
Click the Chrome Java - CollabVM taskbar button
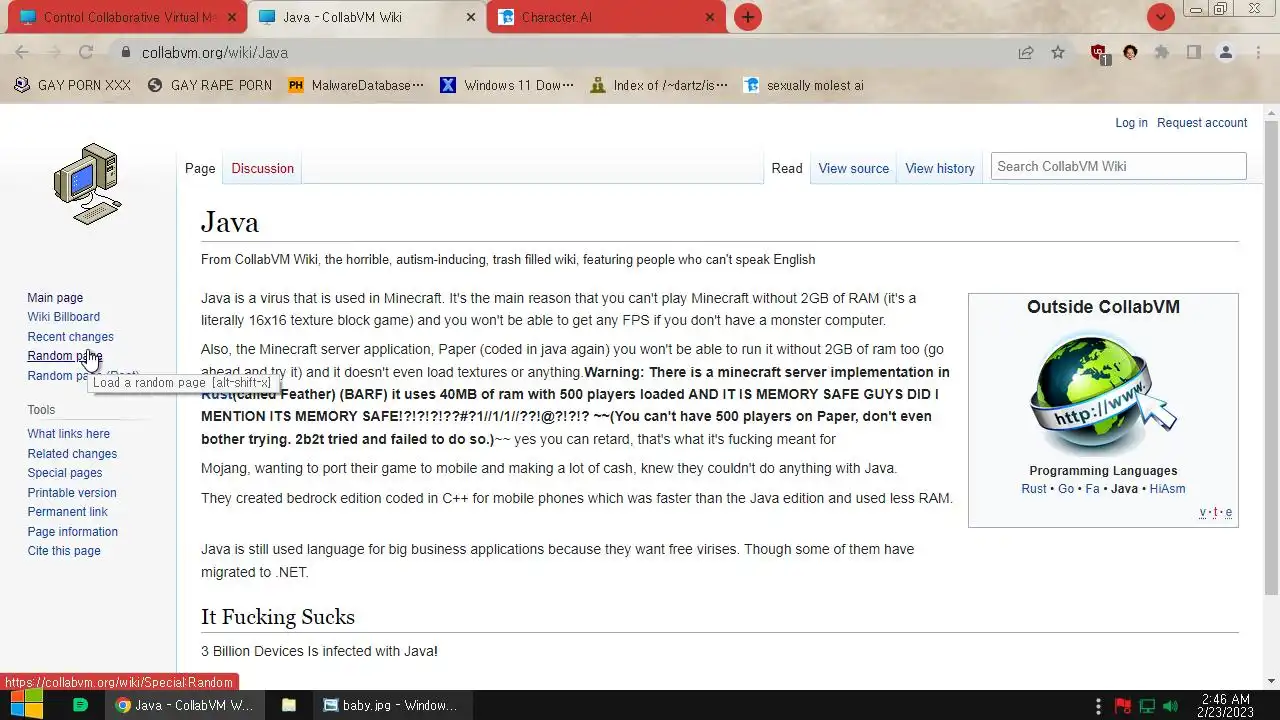(x=184, y=705)
